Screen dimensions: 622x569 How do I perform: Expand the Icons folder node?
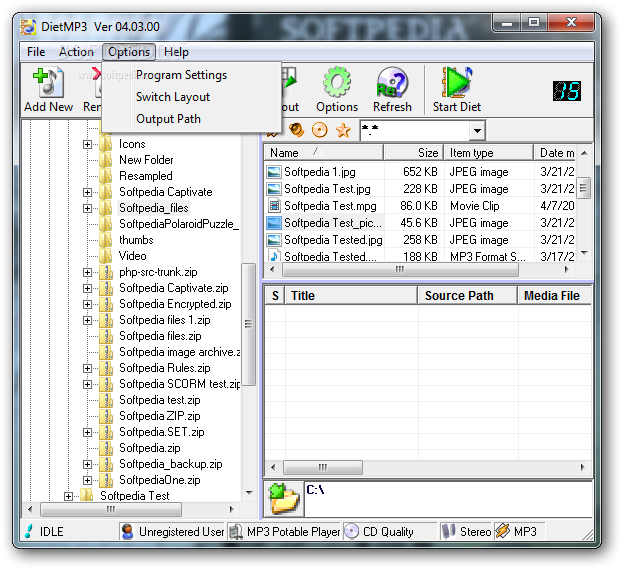coord(87,144)
